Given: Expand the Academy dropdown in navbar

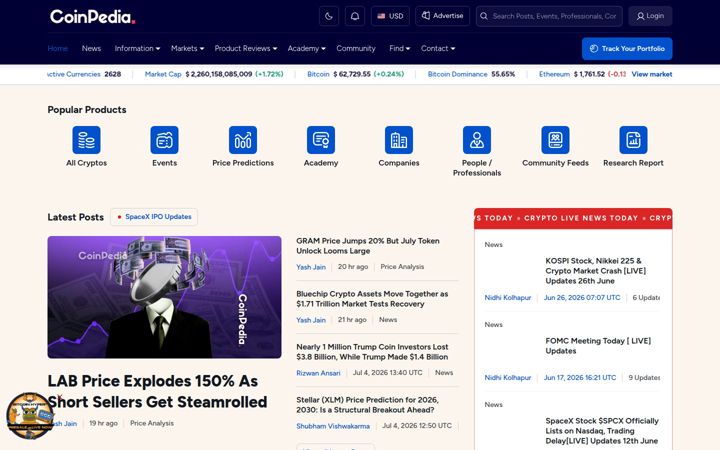Looking at the screenshot, I should click(x=306, y=48).
